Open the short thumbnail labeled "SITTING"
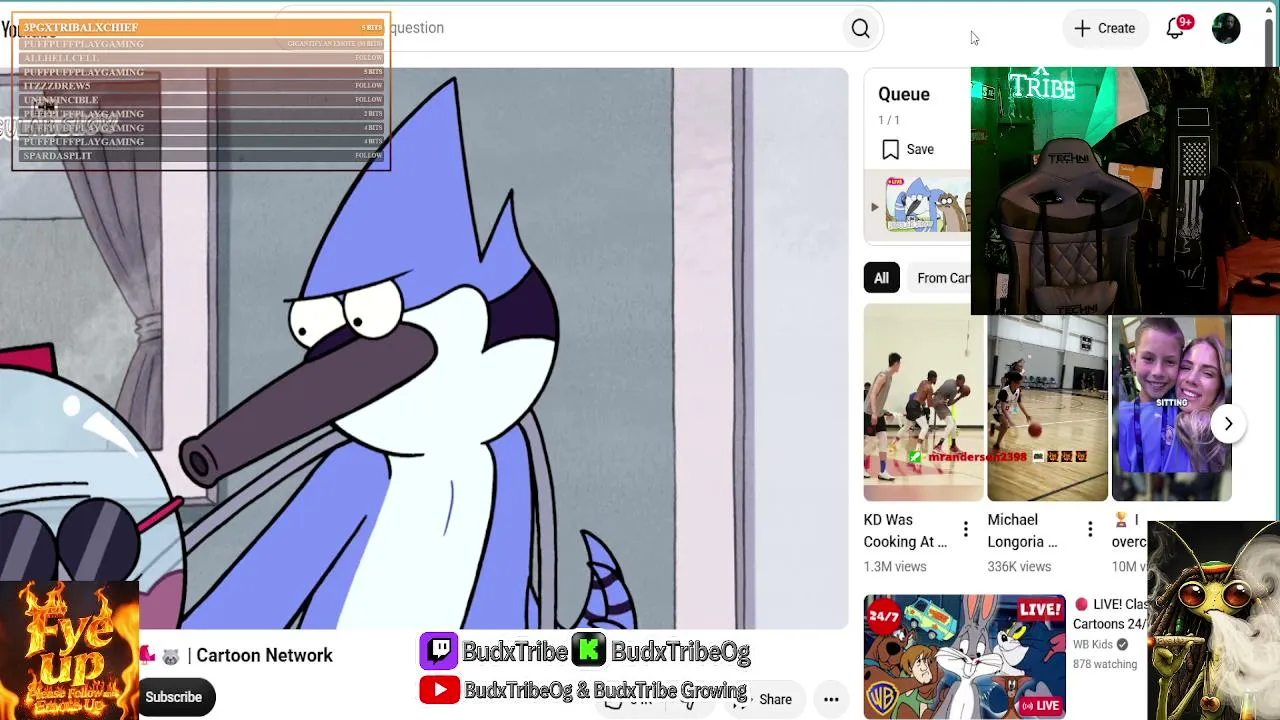 1171,408
